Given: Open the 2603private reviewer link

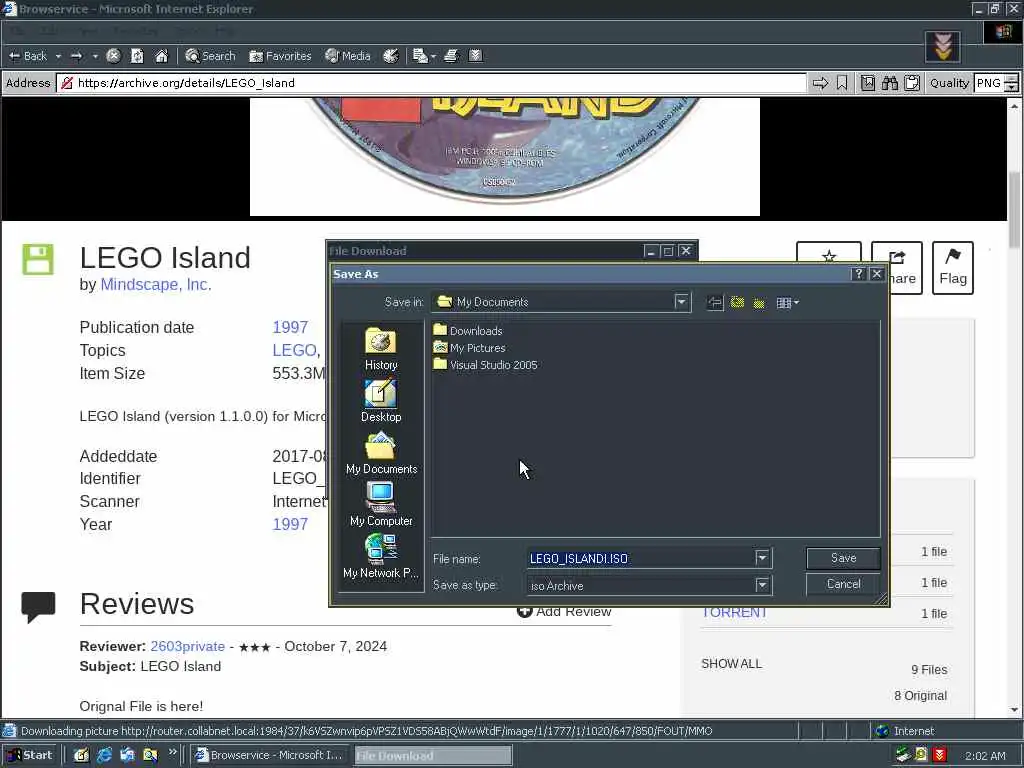Looking at the screenshot, I should pos(187,647).
